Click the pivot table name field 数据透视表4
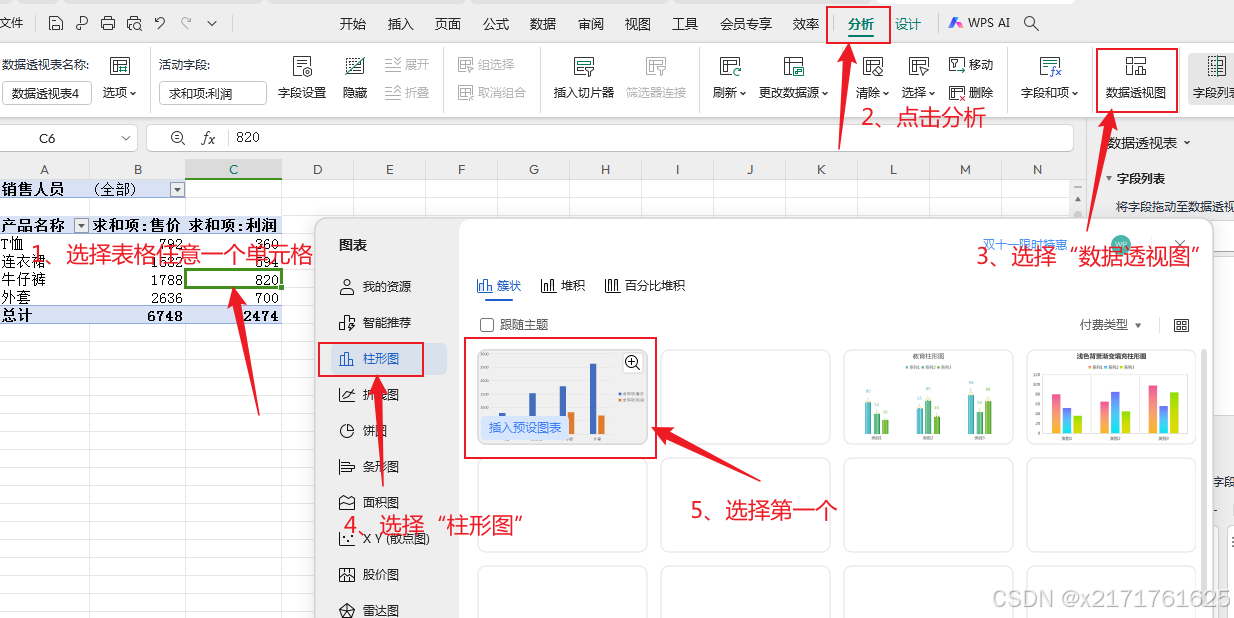 click(x=47, y=93)
